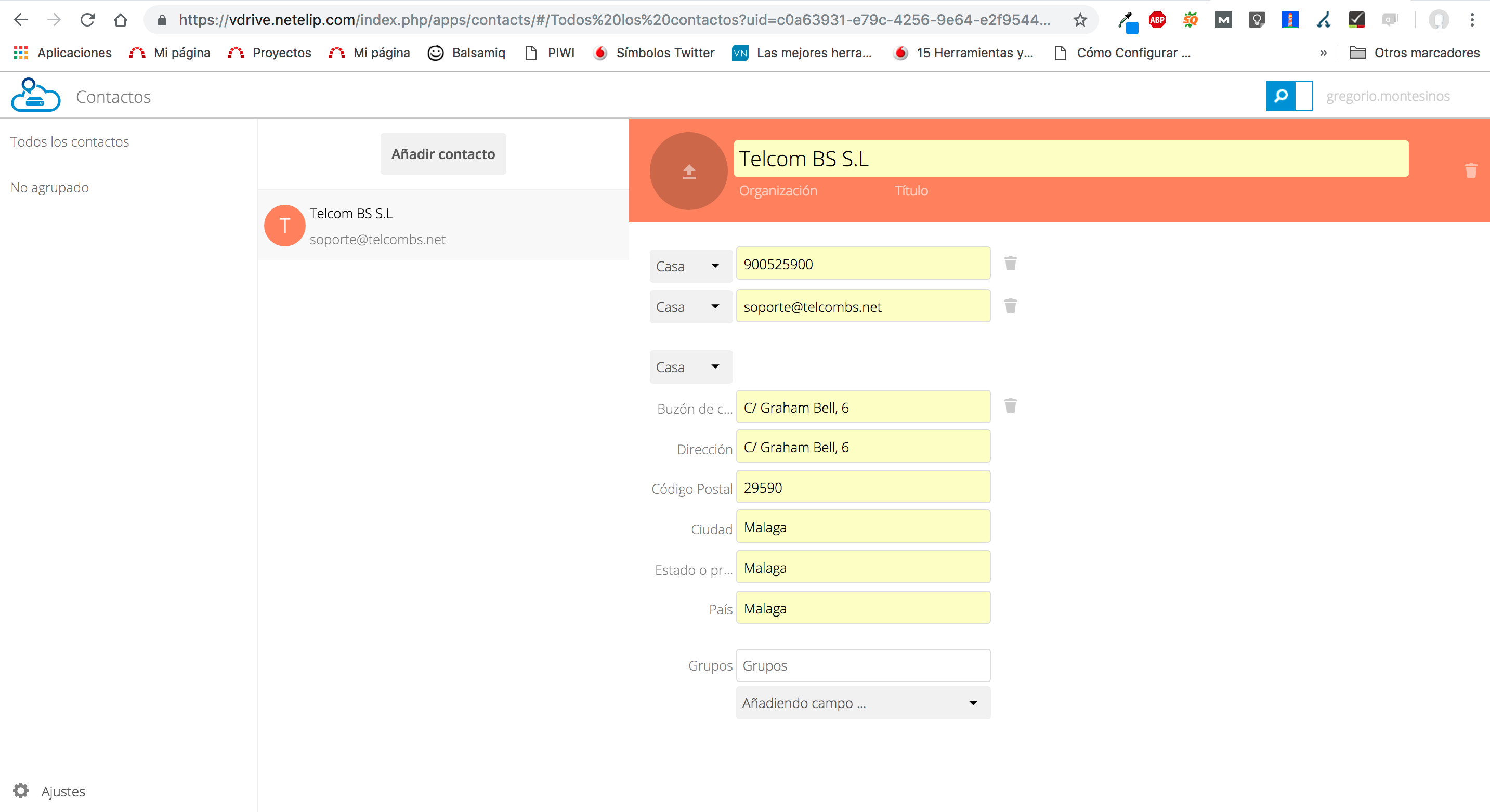1490x812 pixels.
Task: Bookmark this page with star icon
Action: click(x=1080, y=20)
